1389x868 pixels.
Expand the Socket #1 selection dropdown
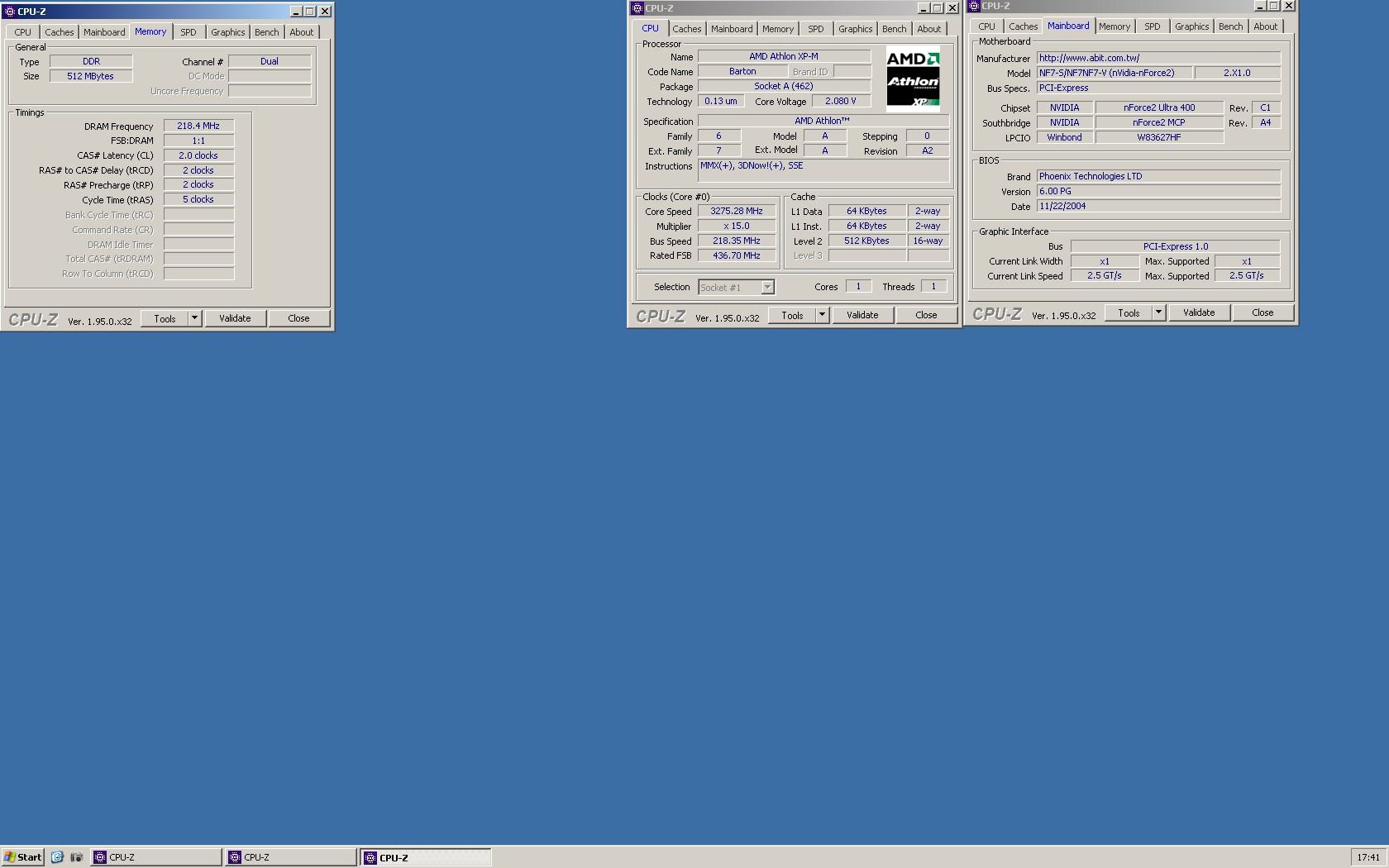point(767,287)
